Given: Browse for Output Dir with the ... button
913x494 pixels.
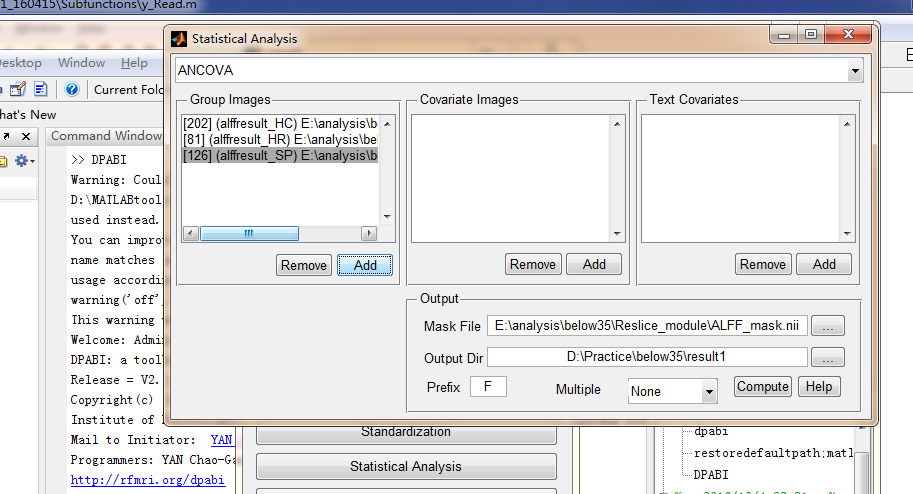Looking at the screenshot, I should (x=827, y=358).
